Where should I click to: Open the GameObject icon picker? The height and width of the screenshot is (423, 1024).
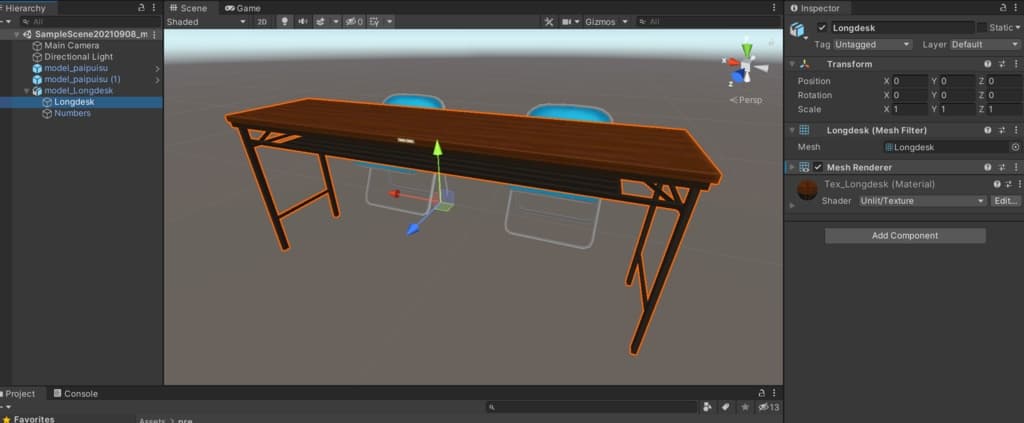pyautogui.click(x=797, y=31)
